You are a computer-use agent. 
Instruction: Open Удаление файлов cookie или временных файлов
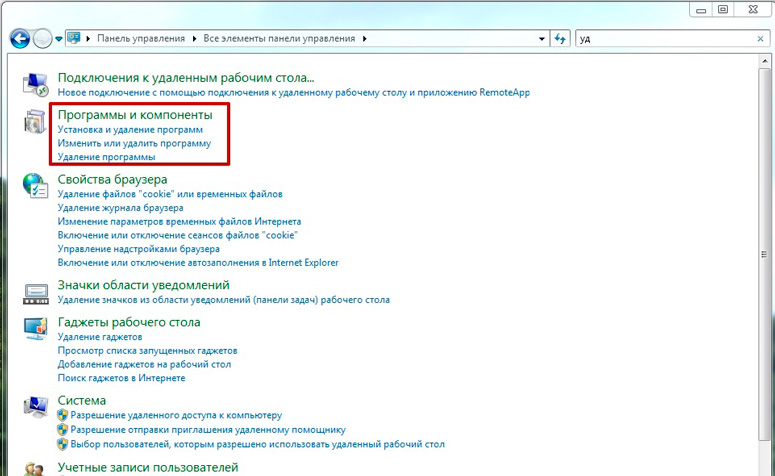pos(170,194)
